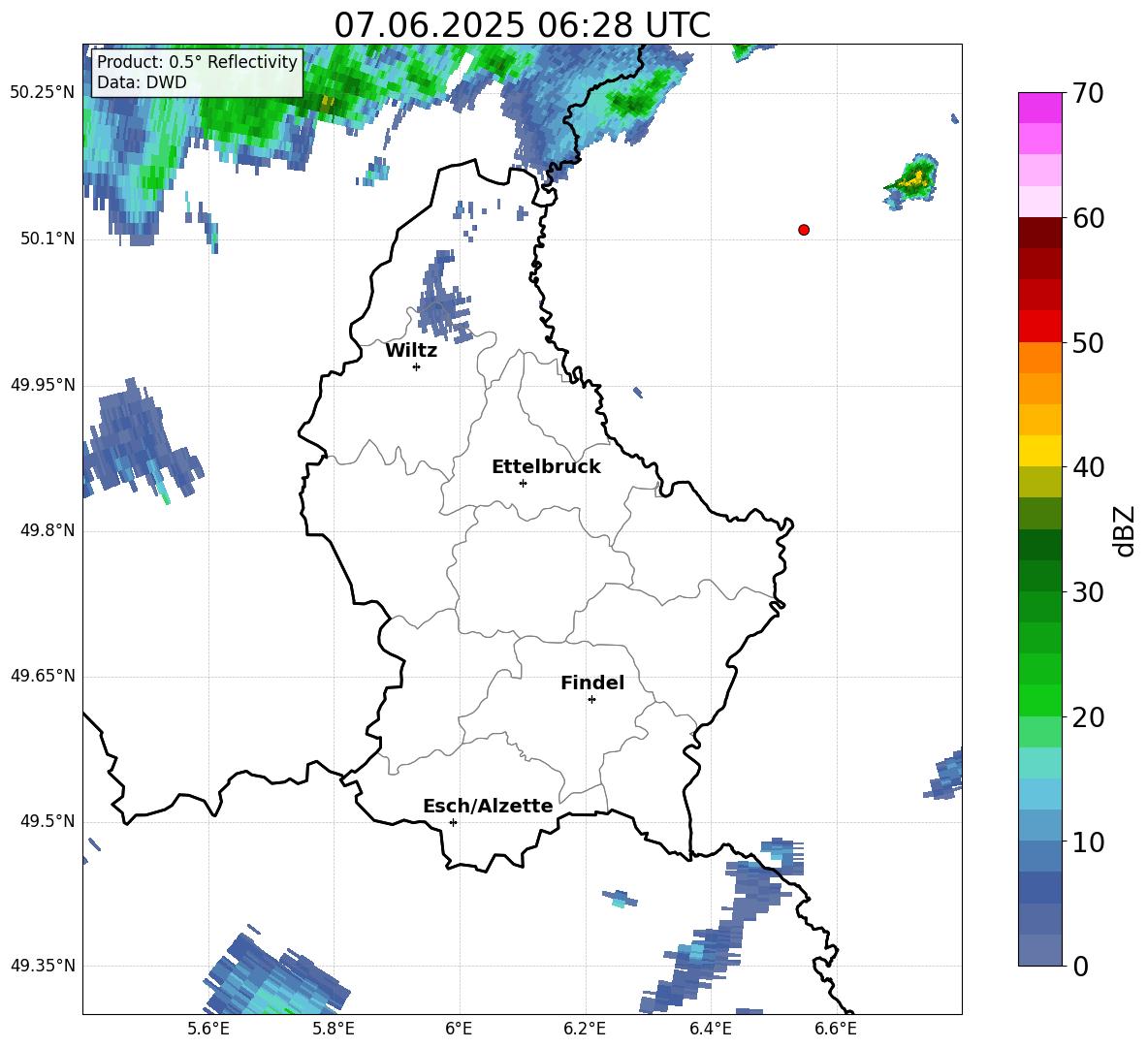Image resolution: width=1148 pixels, height=1048 pixels.
Task: Click the Esch/Alzette station label
Action: [488, 806]
